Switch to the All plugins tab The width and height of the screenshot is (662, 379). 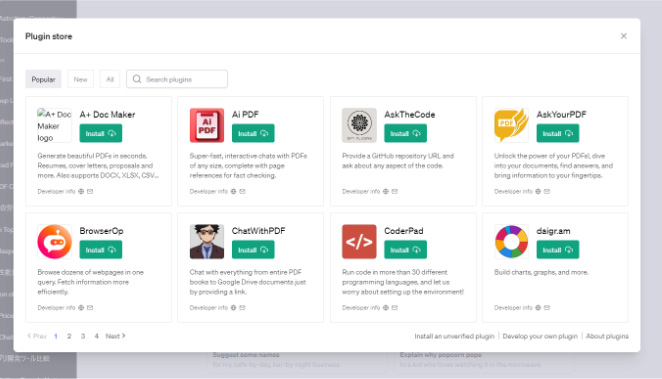pyautogui.click(x=110, y=79)
